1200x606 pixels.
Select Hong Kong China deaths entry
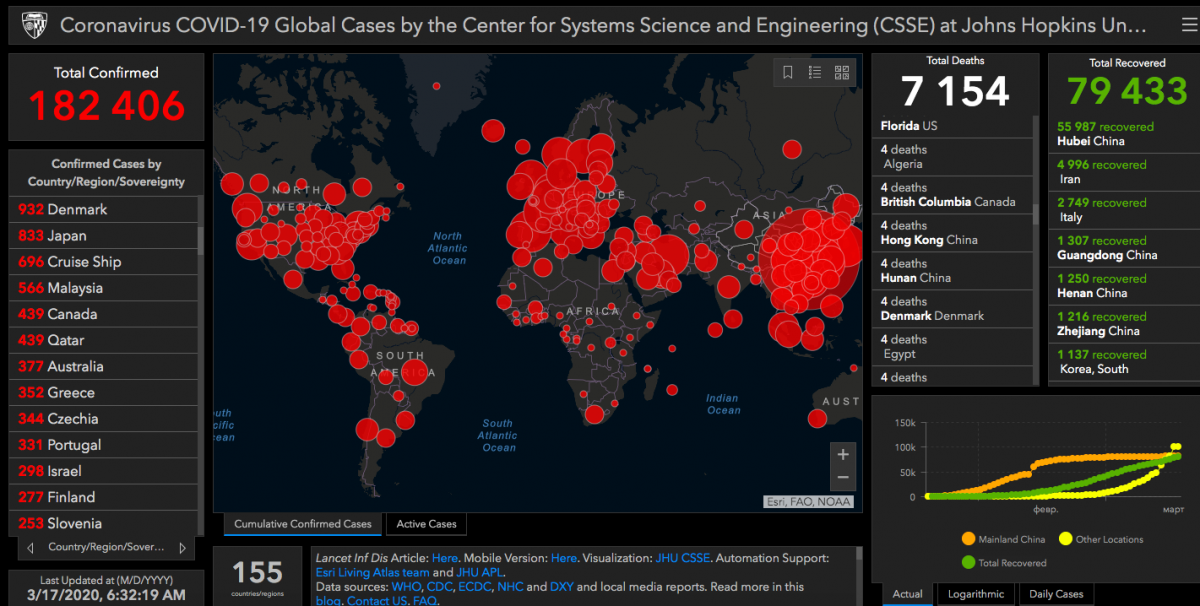tap(953, 233)
